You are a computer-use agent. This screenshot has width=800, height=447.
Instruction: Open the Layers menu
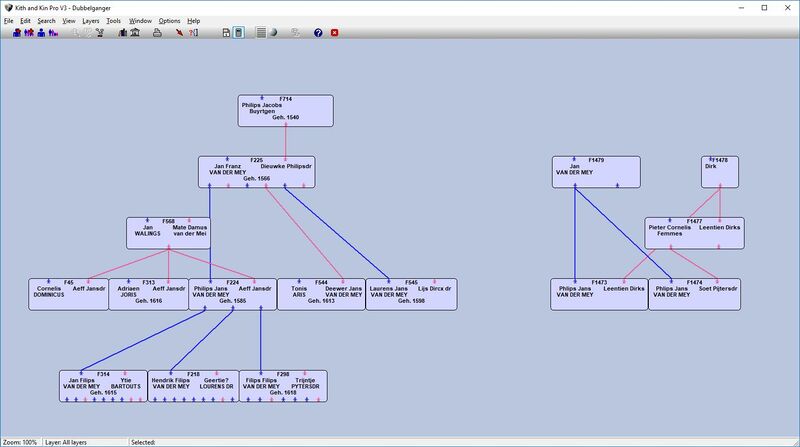pos(90,20)
